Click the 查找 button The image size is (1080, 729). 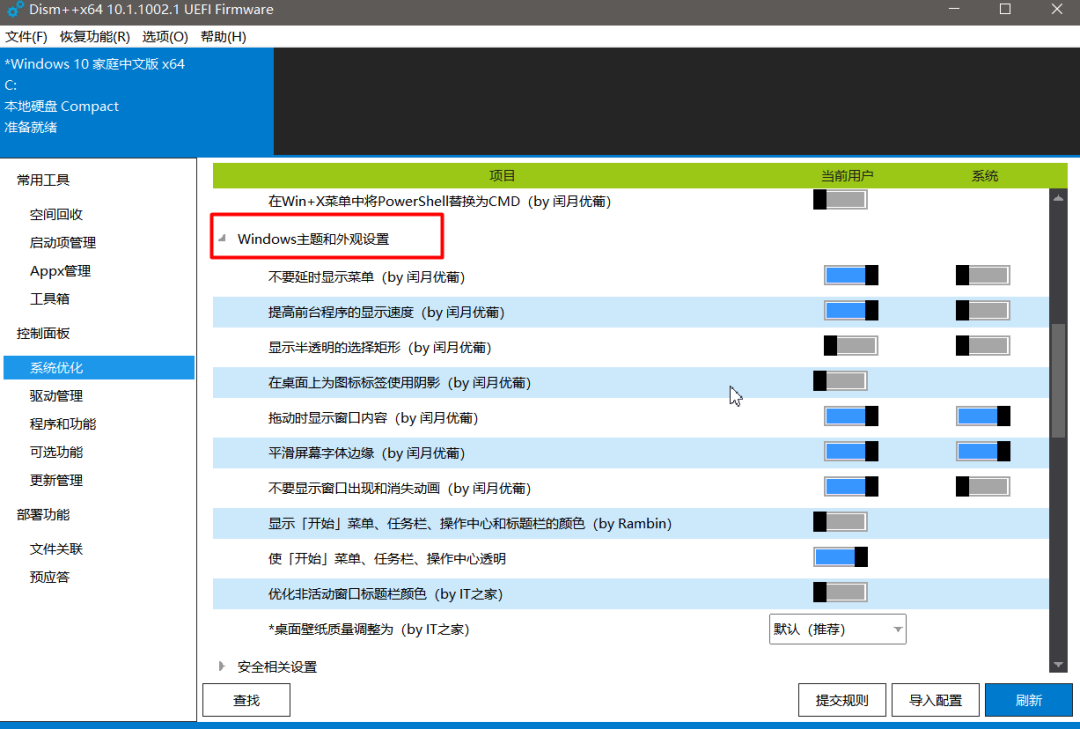247,700
